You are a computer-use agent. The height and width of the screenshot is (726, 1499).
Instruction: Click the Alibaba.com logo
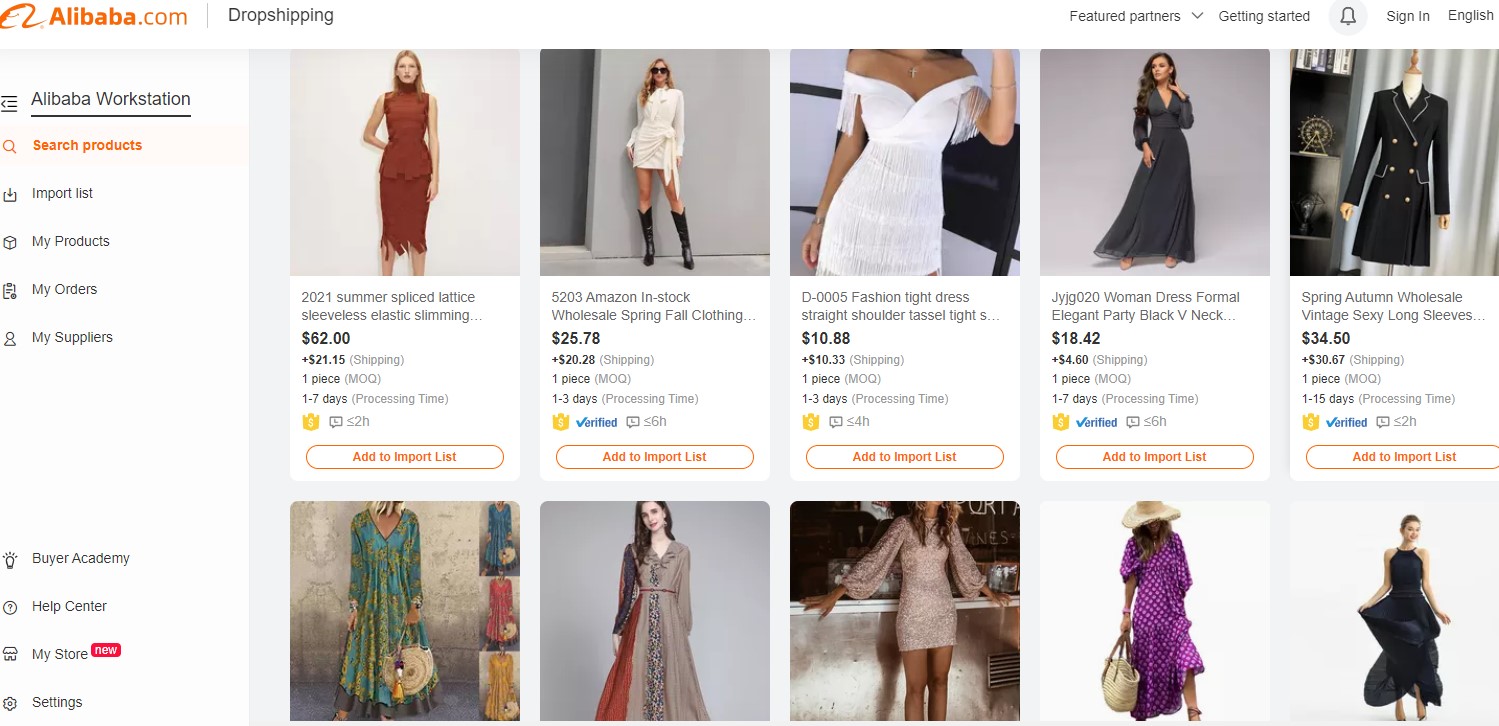click(x=95, y=16)
